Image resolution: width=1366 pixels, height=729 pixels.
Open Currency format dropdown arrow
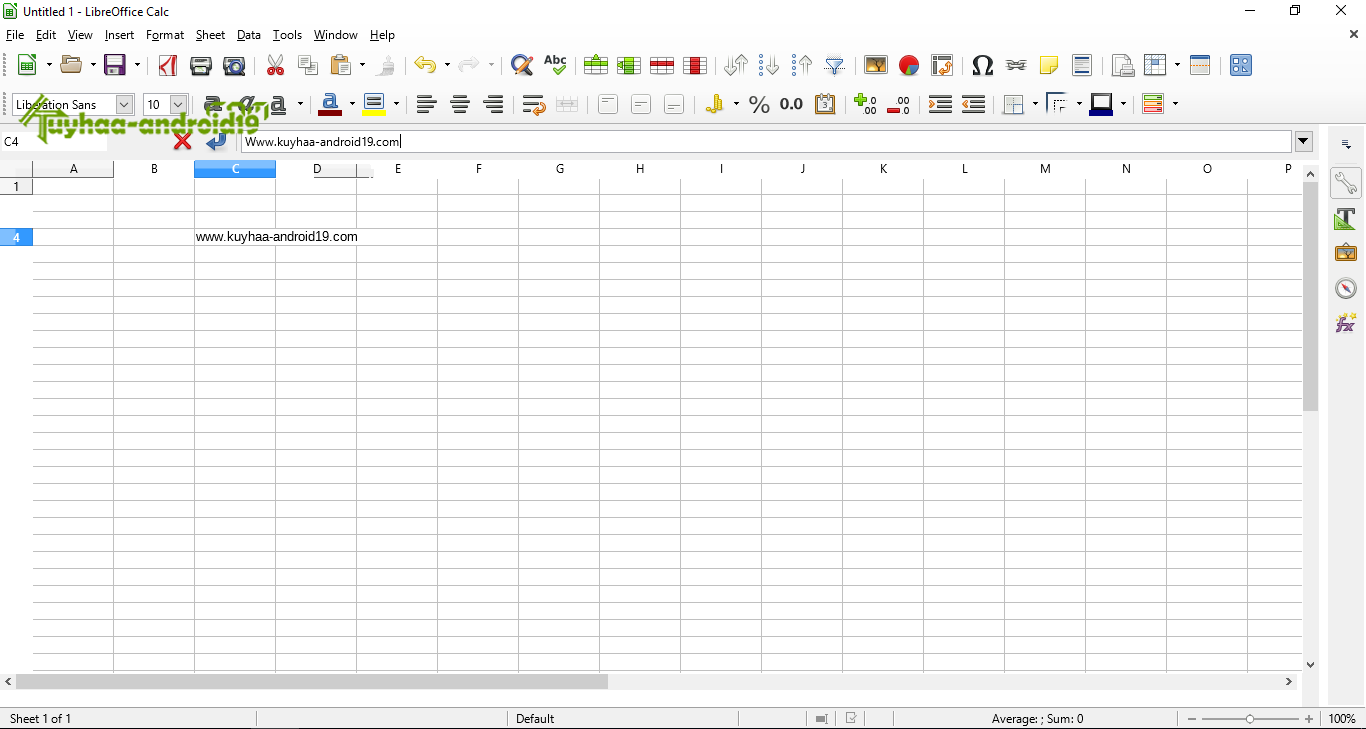(736, 104)
